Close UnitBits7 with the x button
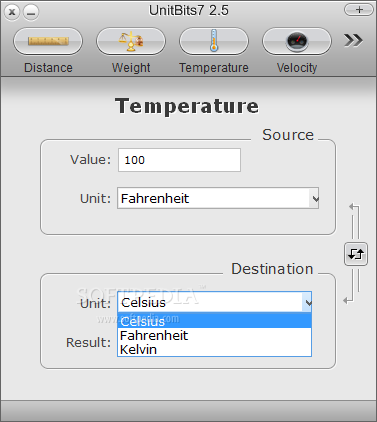This screenshot has width=377, height=422. point(12,13)
